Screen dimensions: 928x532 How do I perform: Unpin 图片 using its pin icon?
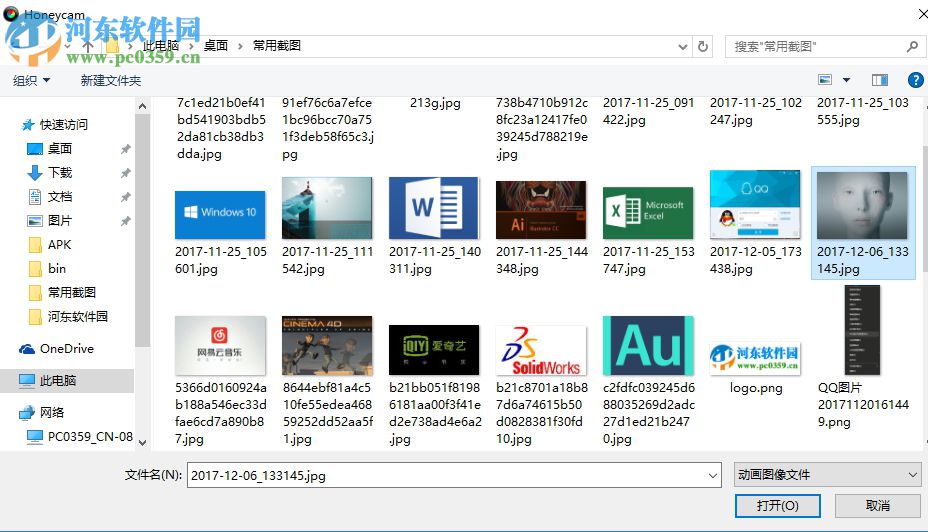(125, 221)
